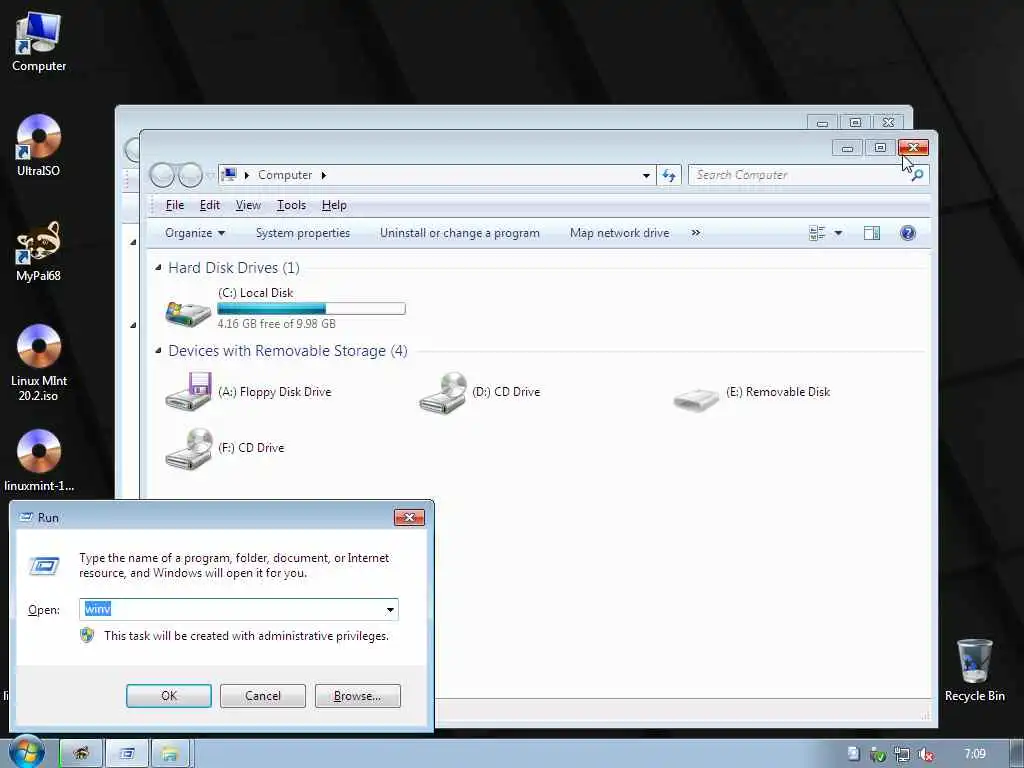The image size is (1024, 768).
Task: Open the Computer desktop shortcut
Action: pos(39,42)
